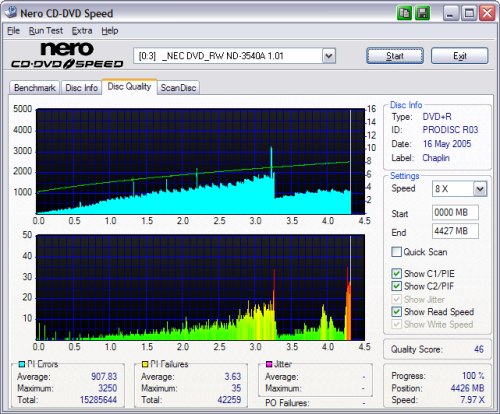Click the Start 0000 MB input field
Image resolution: width=500 pixels, height=414 pixels.
[455, 212]
